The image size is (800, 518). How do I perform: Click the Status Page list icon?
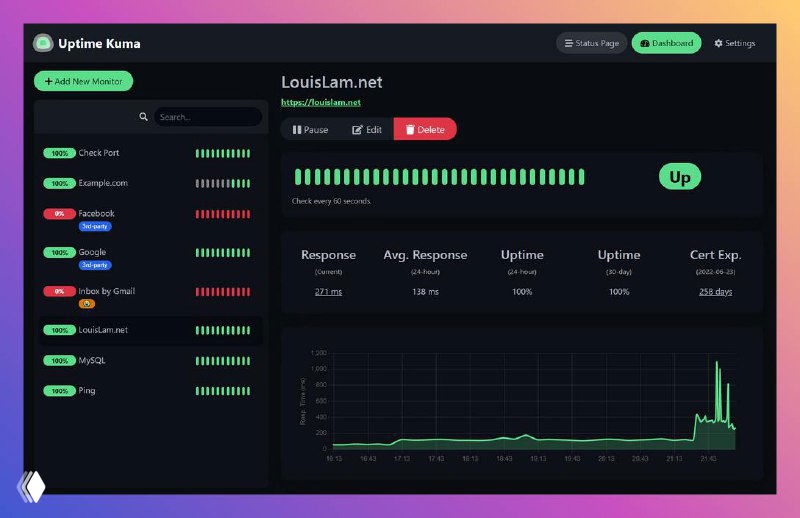568,43
